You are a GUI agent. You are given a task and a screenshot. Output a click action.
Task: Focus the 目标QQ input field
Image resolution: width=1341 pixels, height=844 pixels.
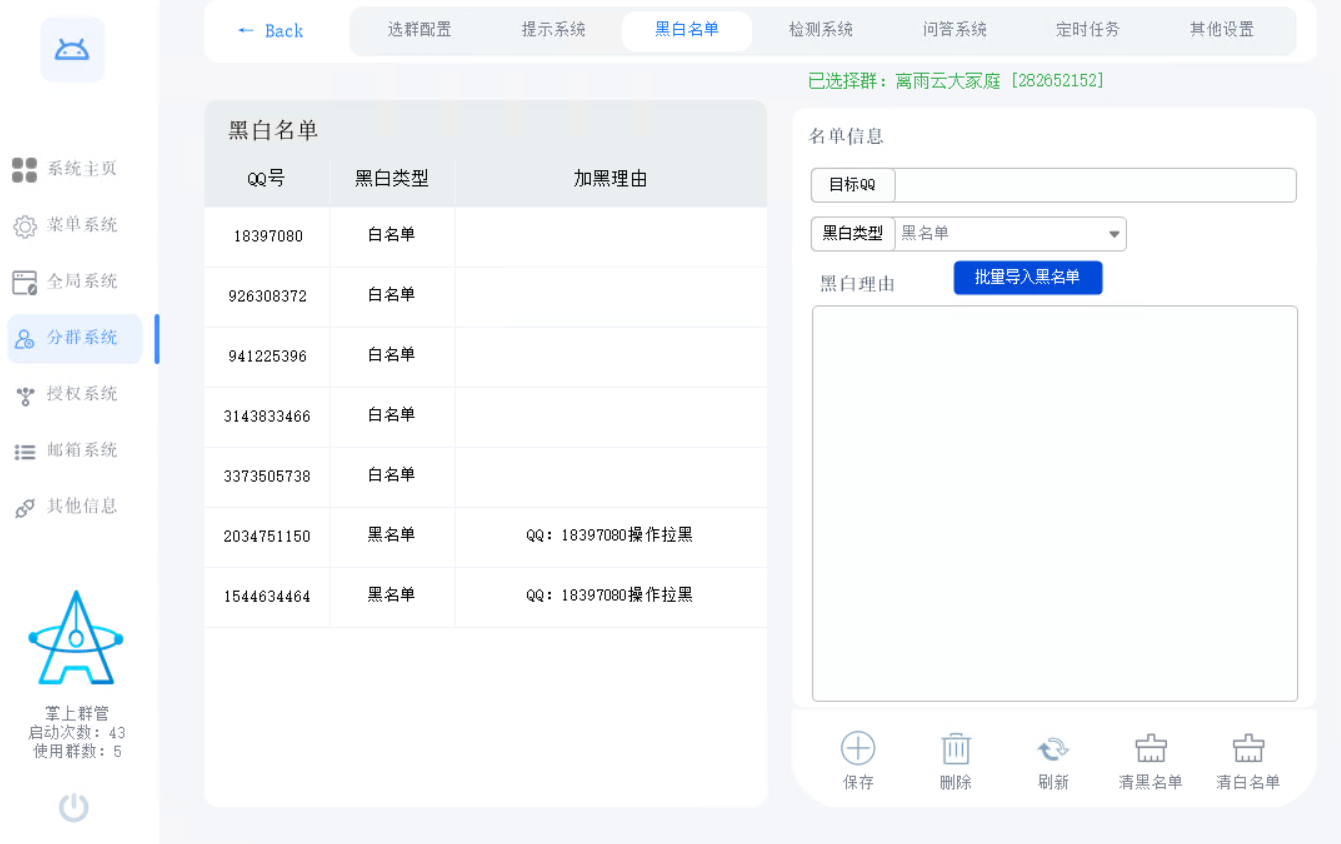tap(1095, 185)
